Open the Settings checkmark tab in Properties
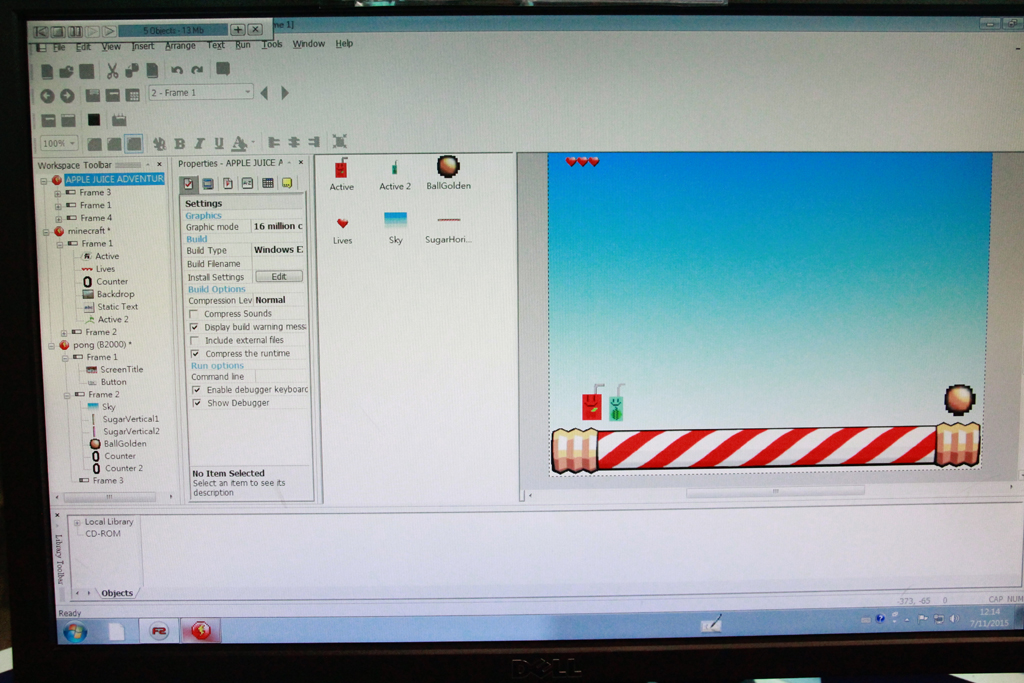The width and height of the screenshot is (1024, 683). pos(188,184)
